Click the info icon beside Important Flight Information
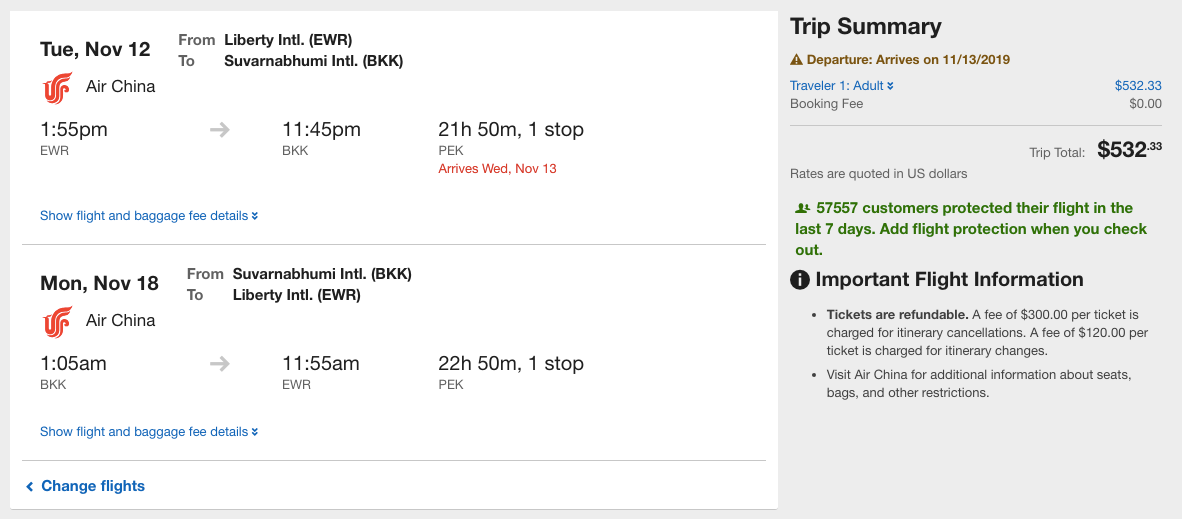This screenshot has width=1182, height=519. [x=800, y=280]
